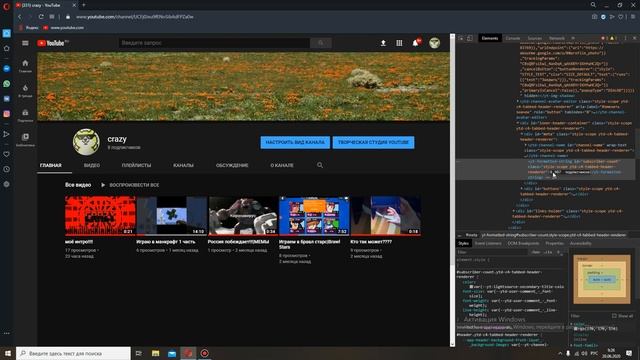Click ТВОРЧЕСКАЯ СТУДИЯ YOUTUBE button
Viewport: 640px width, 360px height.
tap(373, 142)
